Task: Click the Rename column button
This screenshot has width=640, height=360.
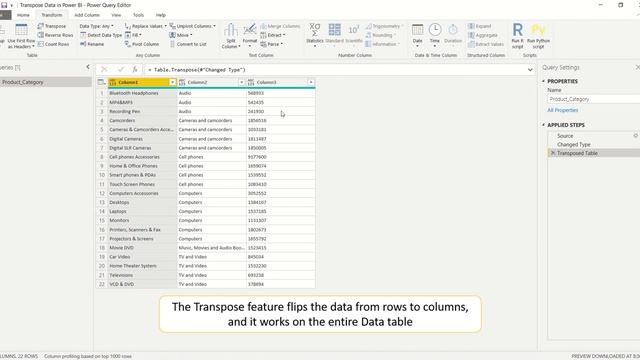Action: (92, 44)
